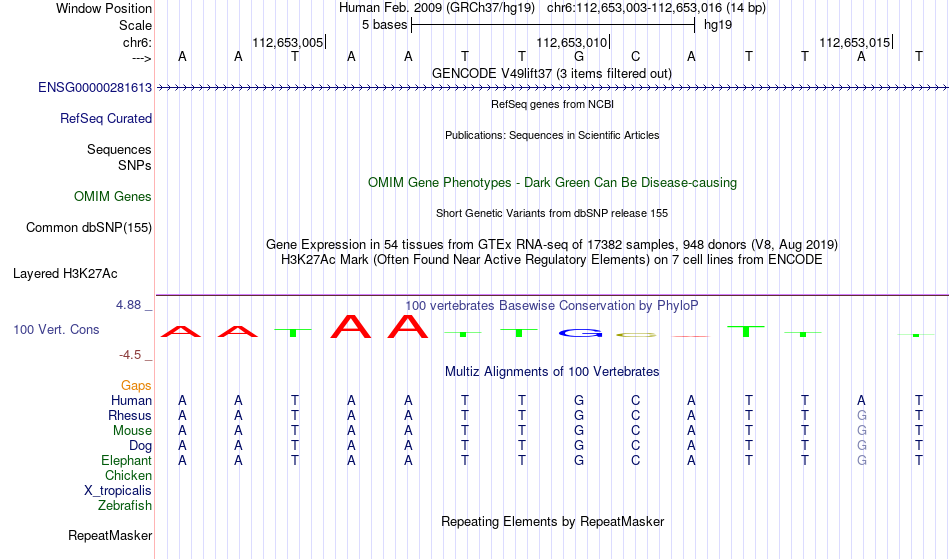Select the Chicken species label
This screenshot has height=559, width=950.
pyautogui.click(x=128, y=476)
